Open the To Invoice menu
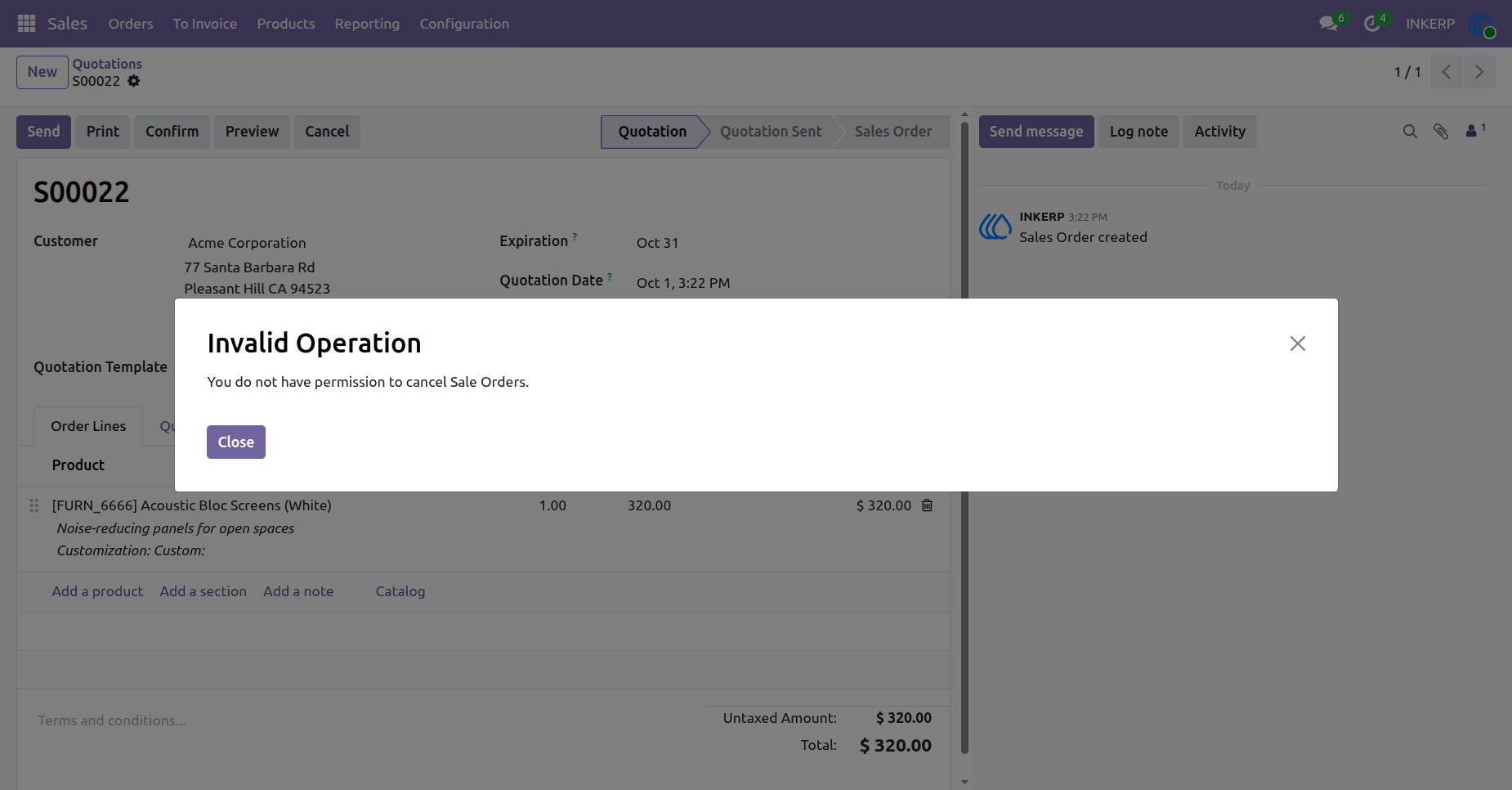The image size is (1512, 790). 205,24
